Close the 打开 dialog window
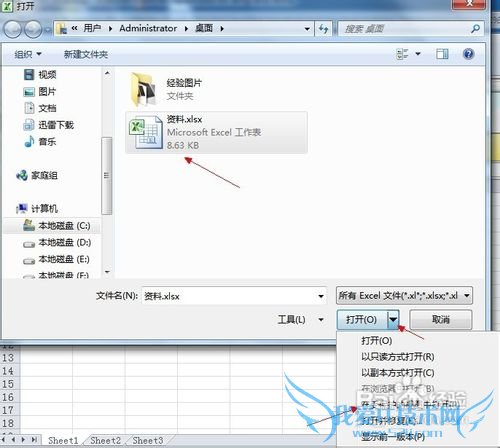This screenshot has width=500, height=448. [x=469, y=4]
